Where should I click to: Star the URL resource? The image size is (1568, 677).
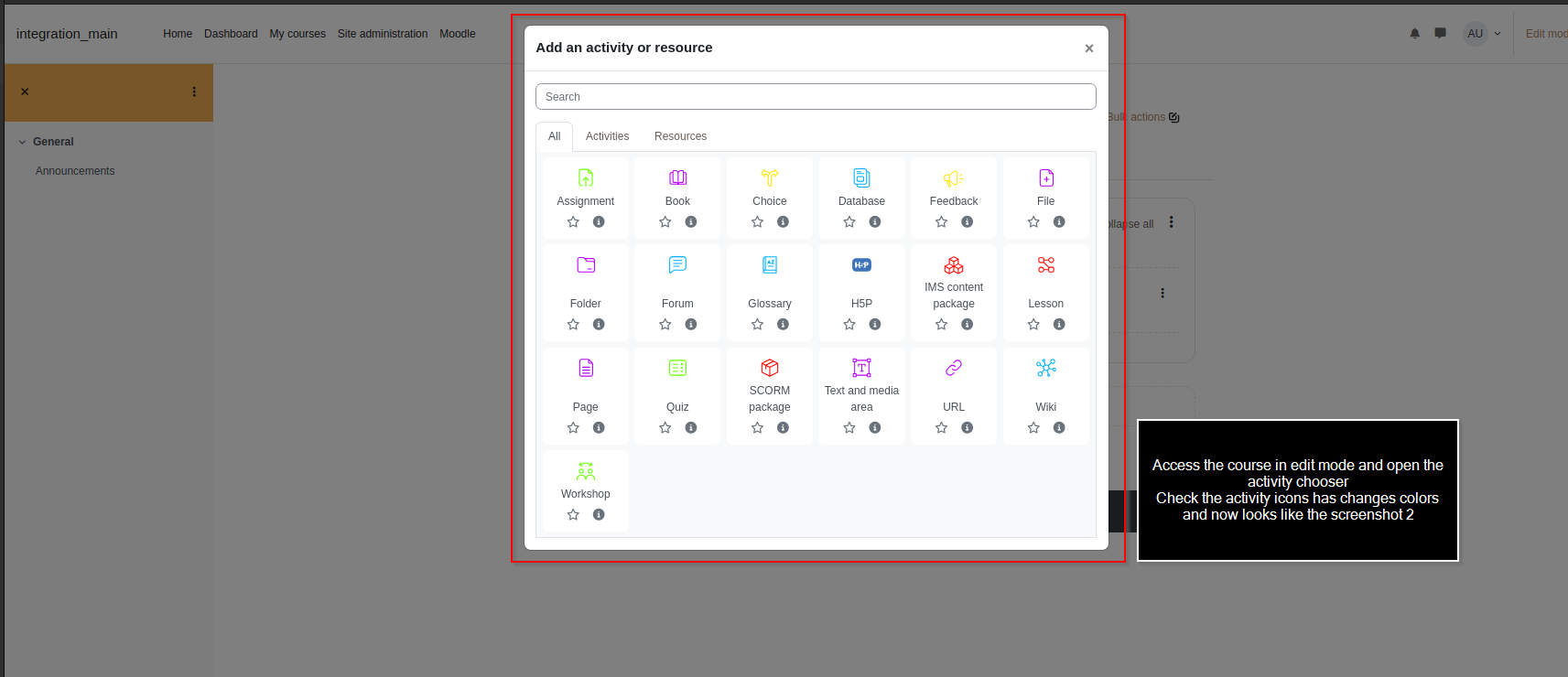pos(941,428)
